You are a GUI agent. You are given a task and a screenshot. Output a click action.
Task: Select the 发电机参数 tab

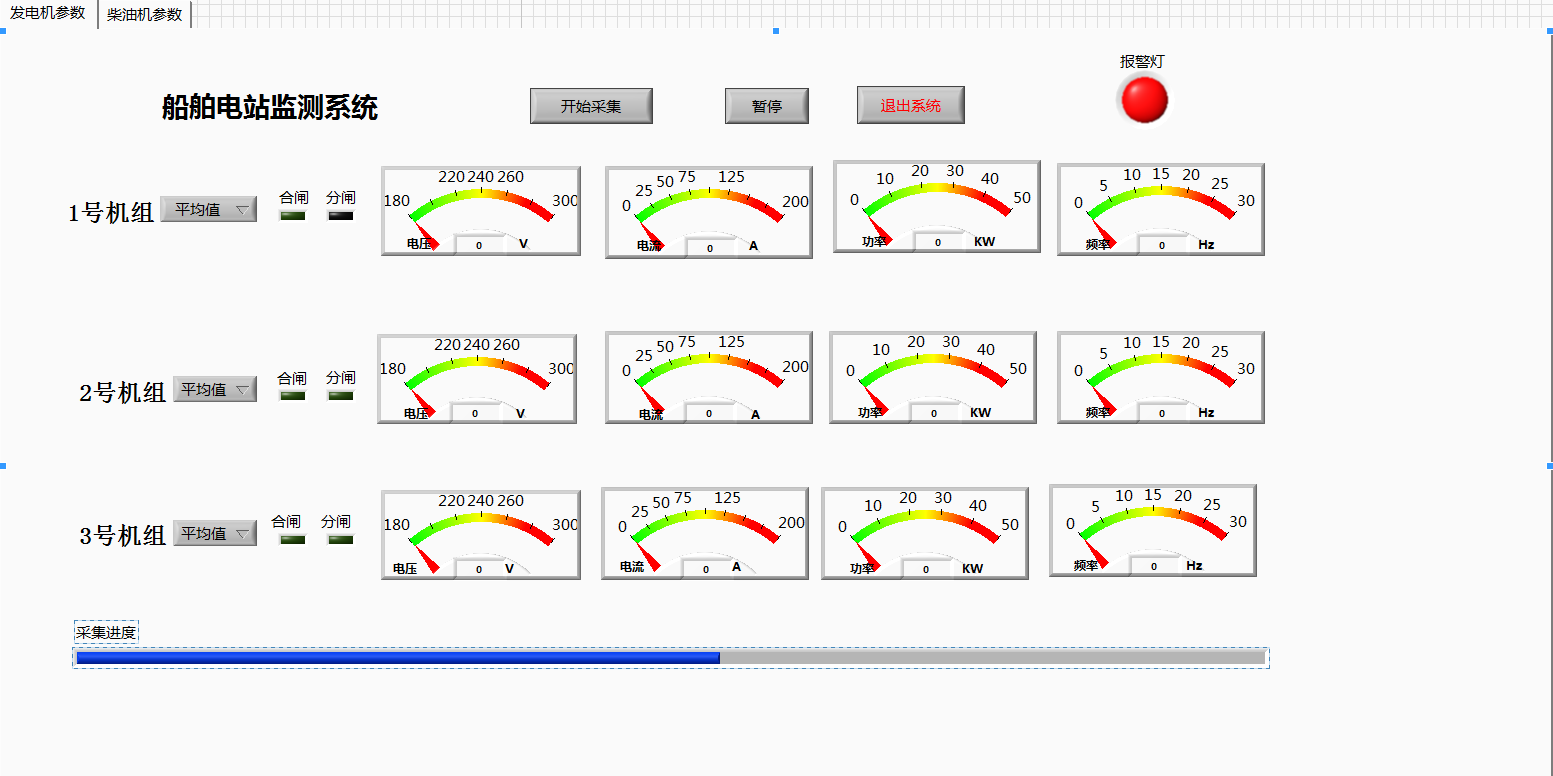(x=48, y=13)
